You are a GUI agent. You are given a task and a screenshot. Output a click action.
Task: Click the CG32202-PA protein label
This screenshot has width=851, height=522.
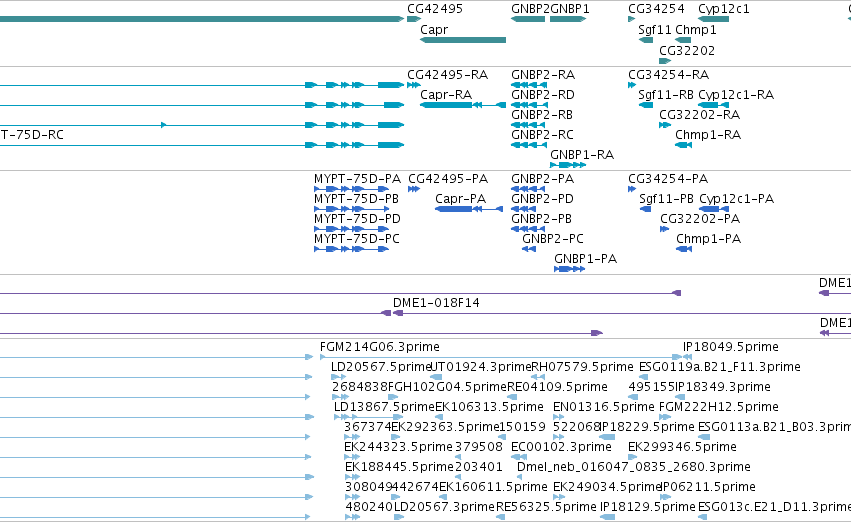point(700,219)
